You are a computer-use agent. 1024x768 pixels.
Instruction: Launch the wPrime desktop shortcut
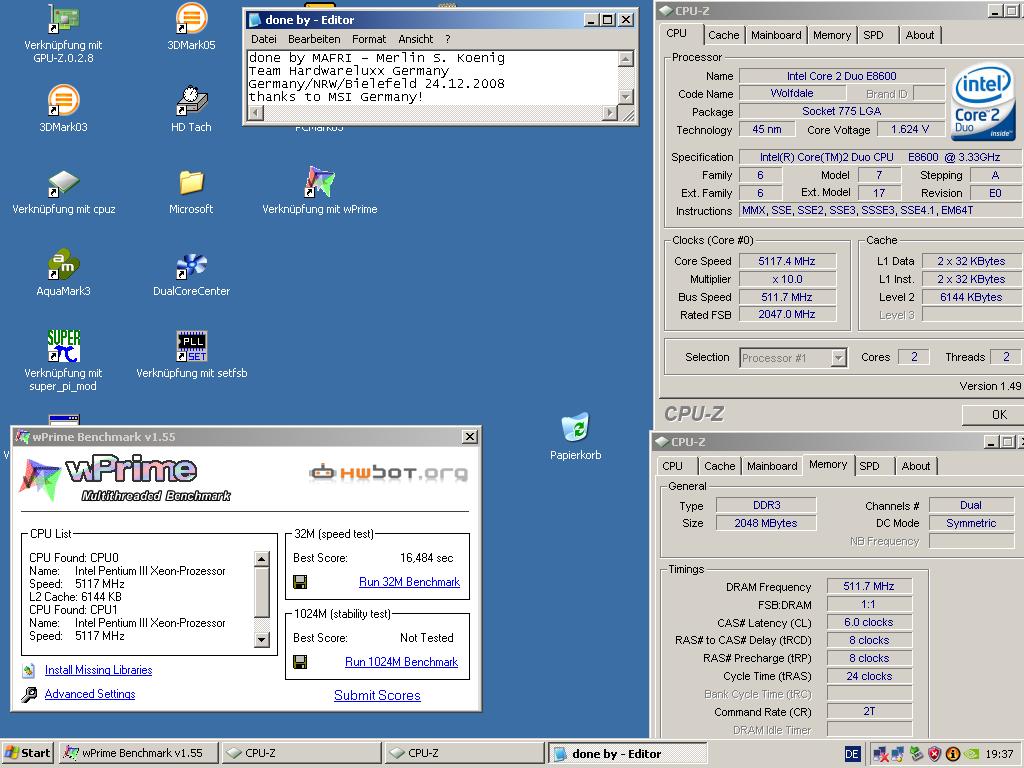[x=320, y=191]
